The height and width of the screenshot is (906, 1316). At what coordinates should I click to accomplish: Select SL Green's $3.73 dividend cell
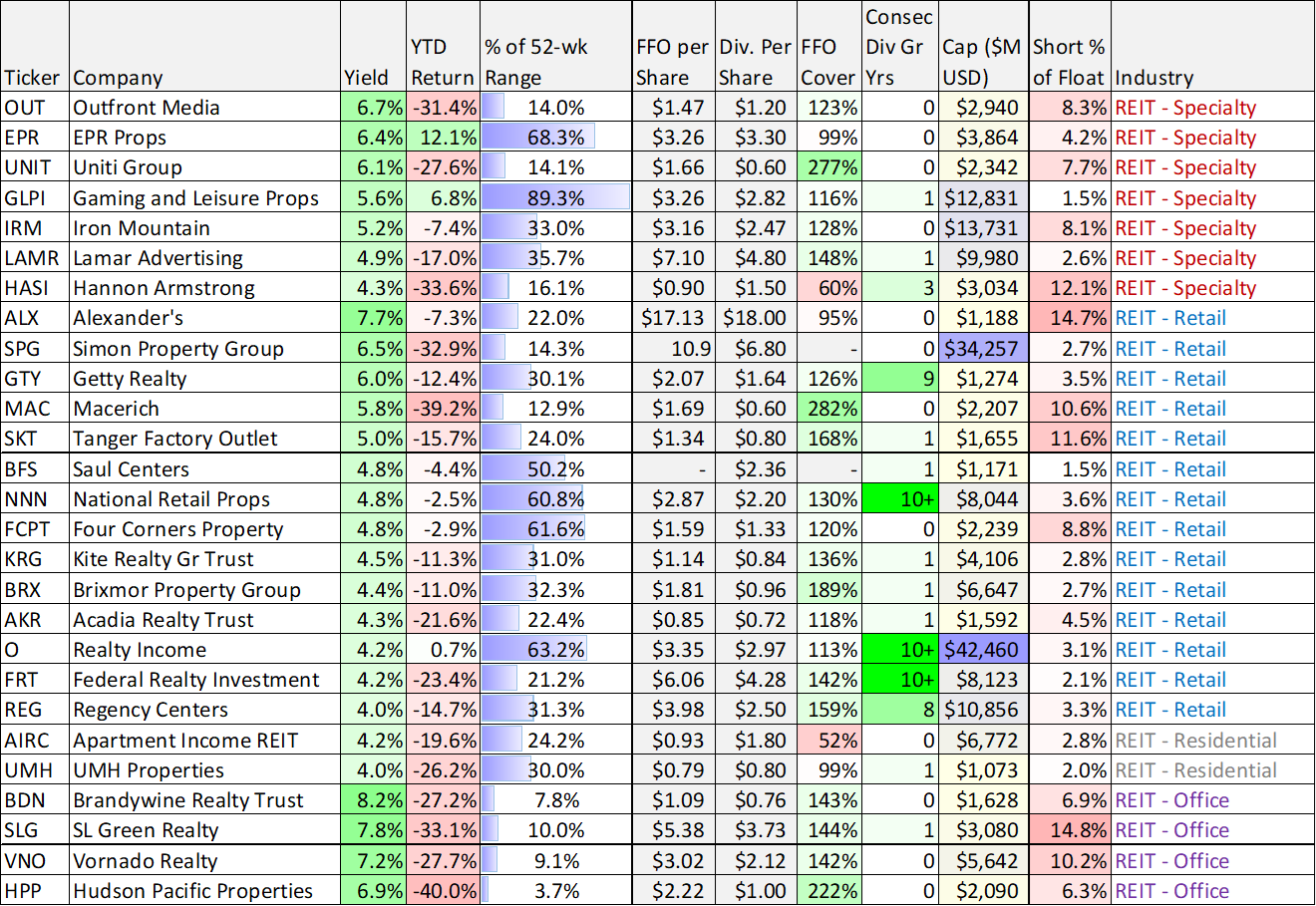[x=756, y=830]
